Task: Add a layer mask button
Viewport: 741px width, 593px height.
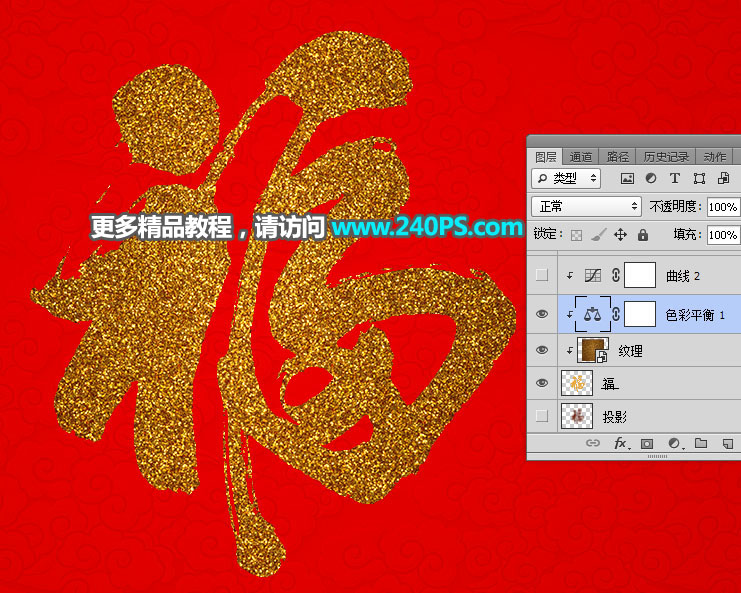Action: click(x=646, y=443)
